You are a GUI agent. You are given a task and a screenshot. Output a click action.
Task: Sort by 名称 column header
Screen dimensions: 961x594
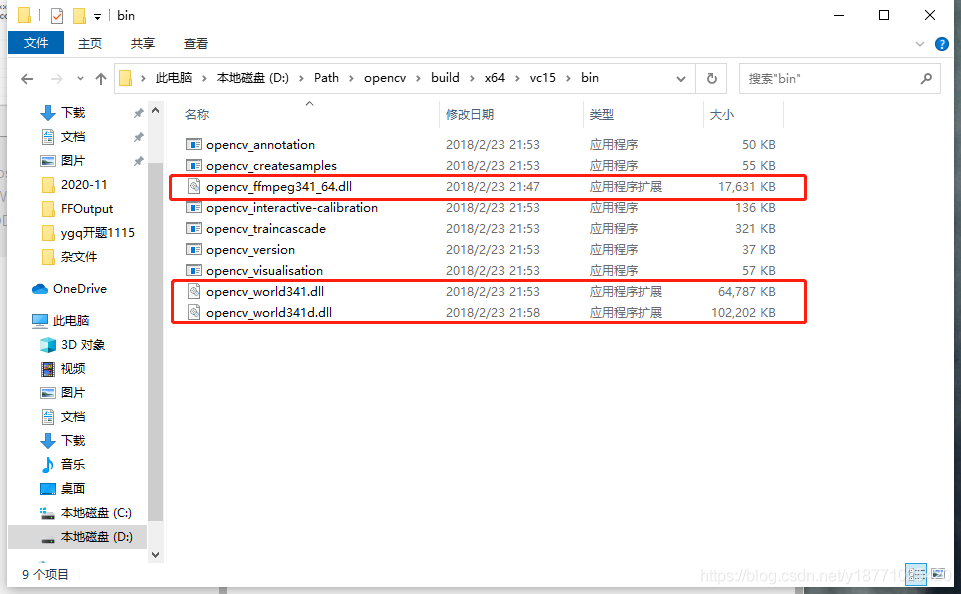[197, 115]
